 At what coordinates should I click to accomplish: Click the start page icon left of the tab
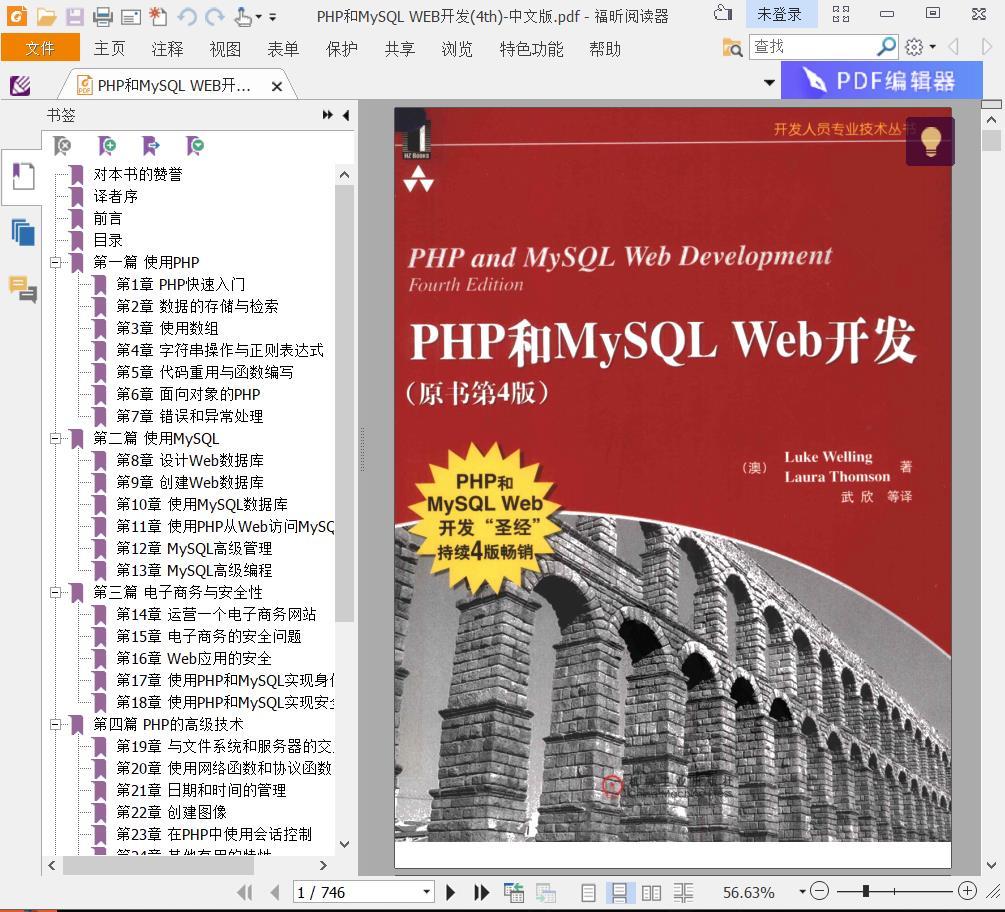point(21,85)
